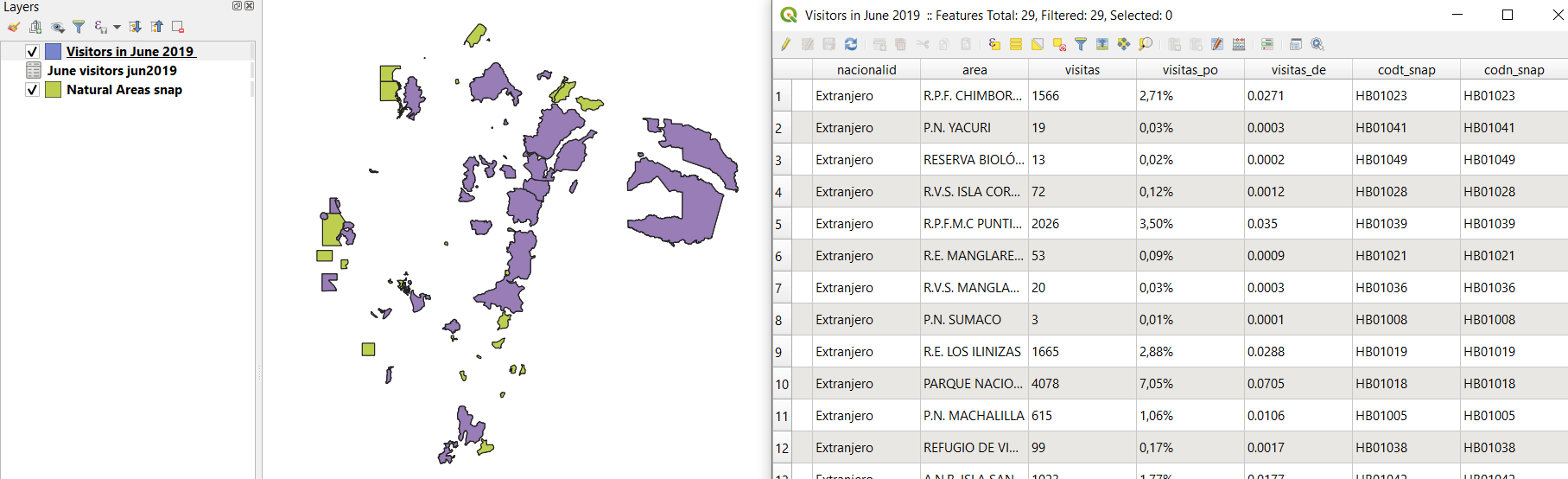Click the select all features icon
The height and width of the screenshot is (479, 1568).
click(x=1016, y=44)
